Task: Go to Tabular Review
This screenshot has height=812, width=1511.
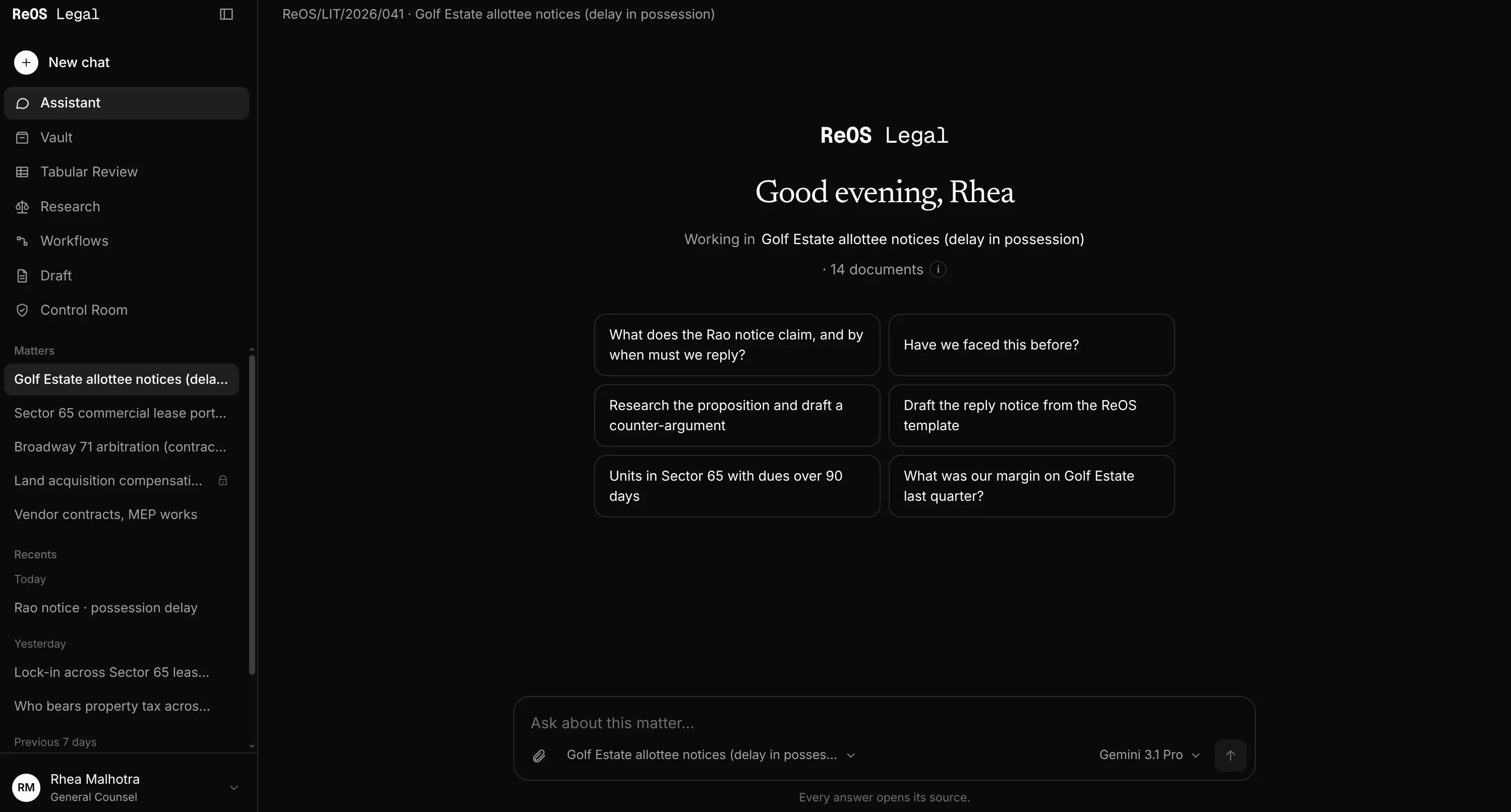Action: click(x=127, y=172)
